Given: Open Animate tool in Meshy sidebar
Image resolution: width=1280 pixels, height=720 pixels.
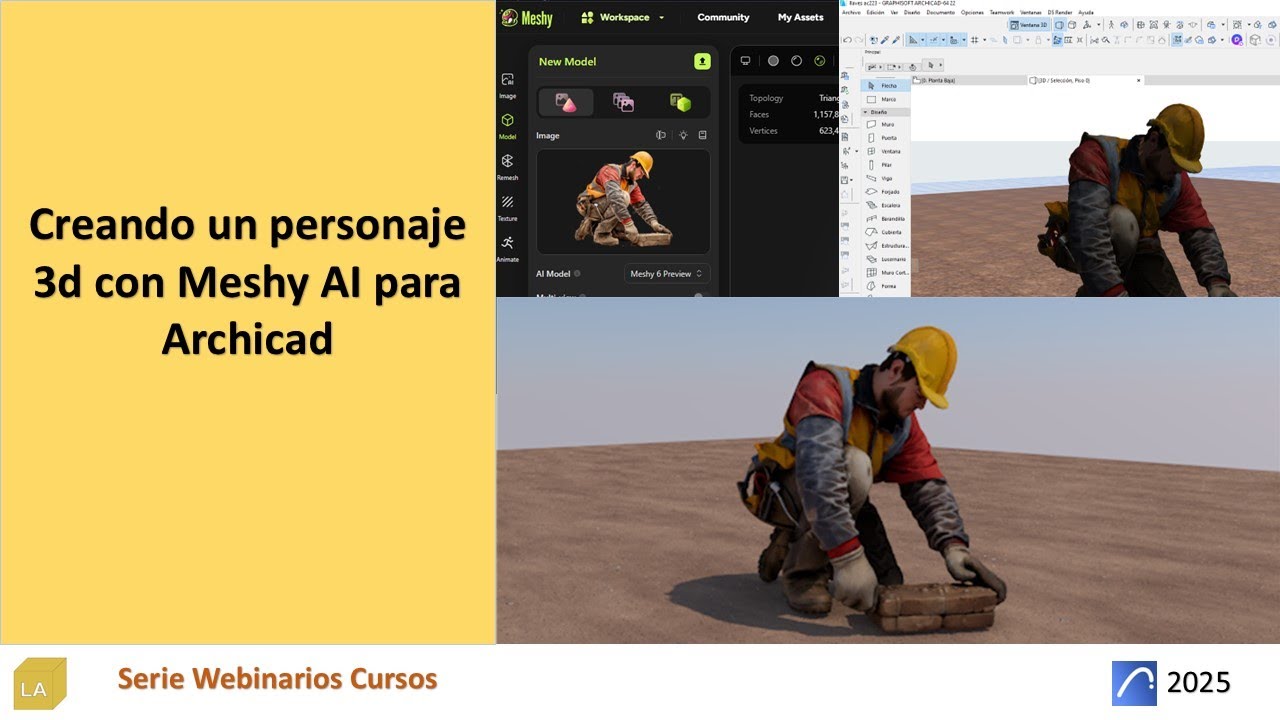Looking at the screenshot, I should 508,248.
